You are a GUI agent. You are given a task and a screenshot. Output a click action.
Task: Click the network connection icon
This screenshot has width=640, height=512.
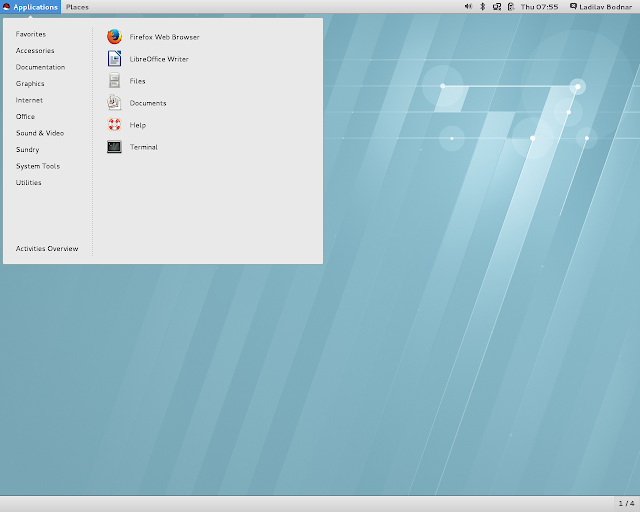[x=497, y=7]
